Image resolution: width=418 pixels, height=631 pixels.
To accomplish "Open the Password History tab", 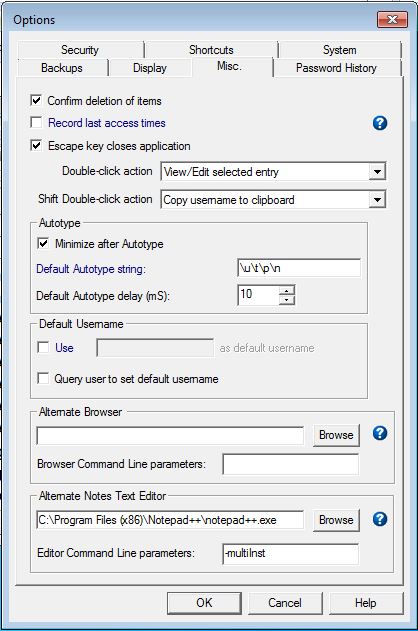I will coord(336,68).
